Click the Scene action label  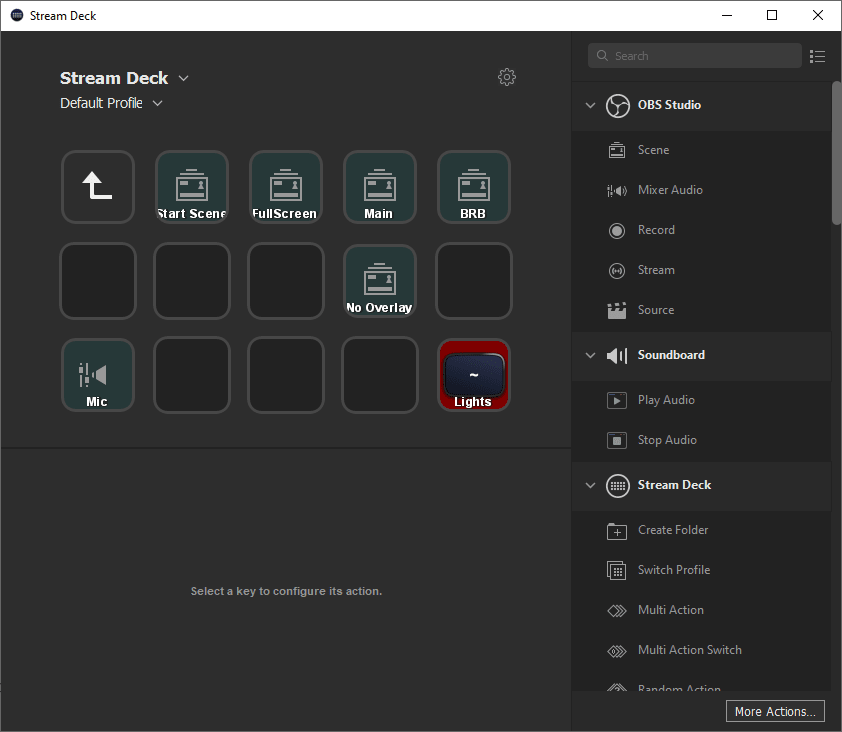653,150
